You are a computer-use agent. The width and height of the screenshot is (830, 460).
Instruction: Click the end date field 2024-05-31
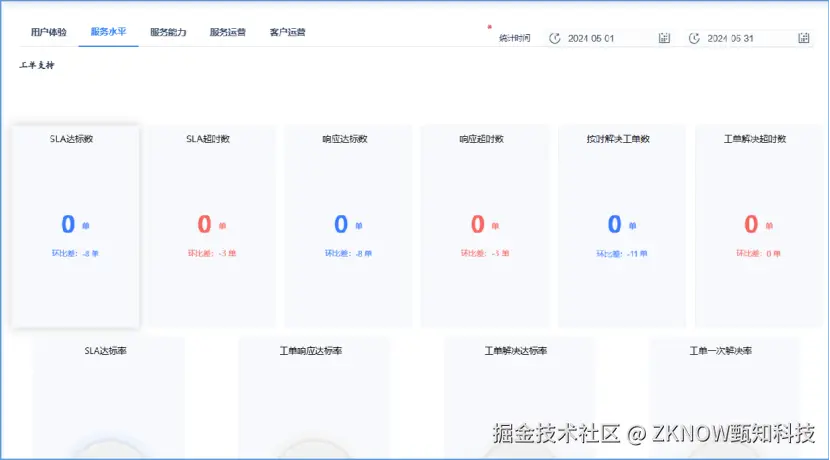tap(749, 38)
